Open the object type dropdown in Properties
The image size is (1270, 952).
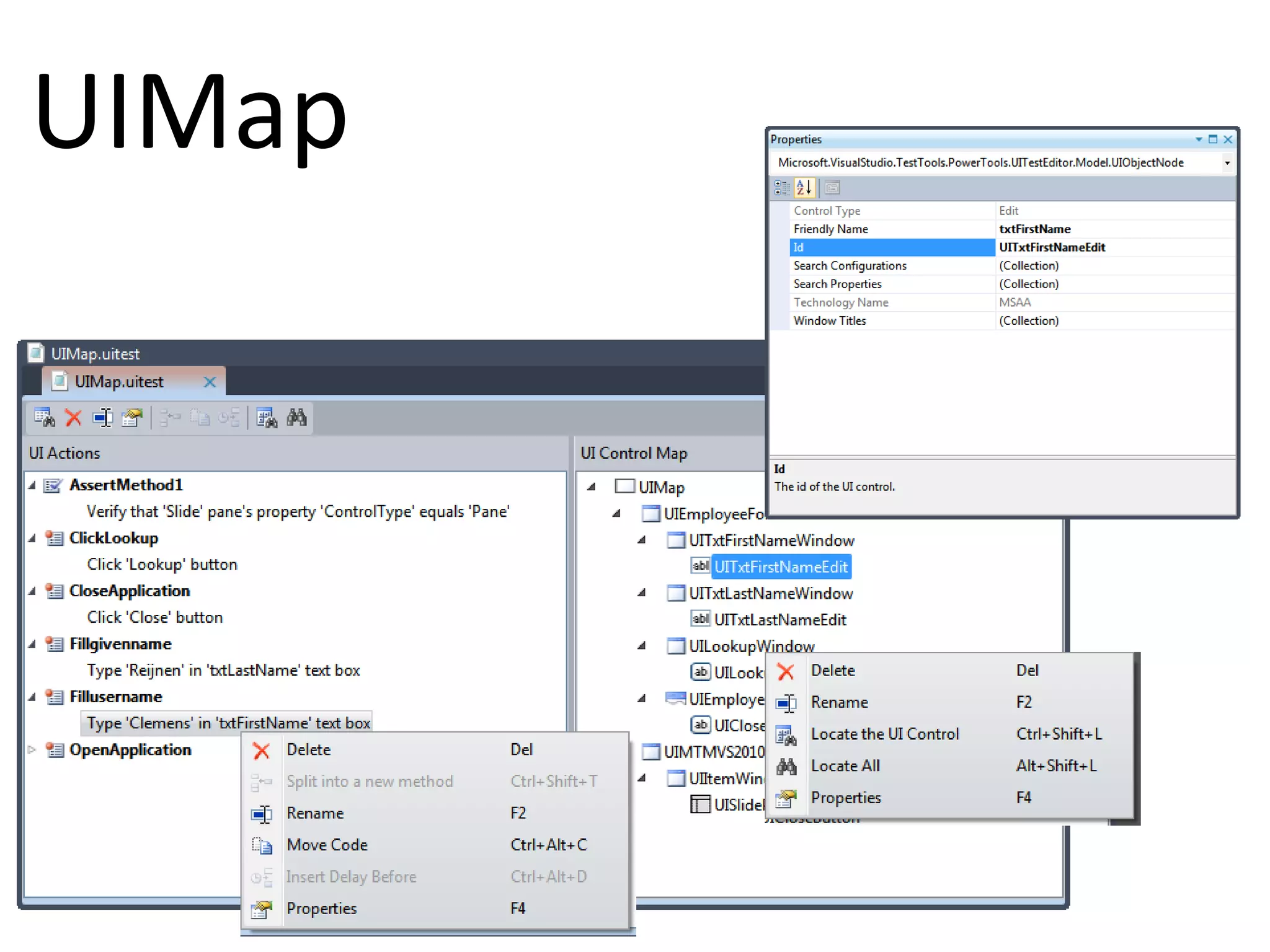(1227, 163)
